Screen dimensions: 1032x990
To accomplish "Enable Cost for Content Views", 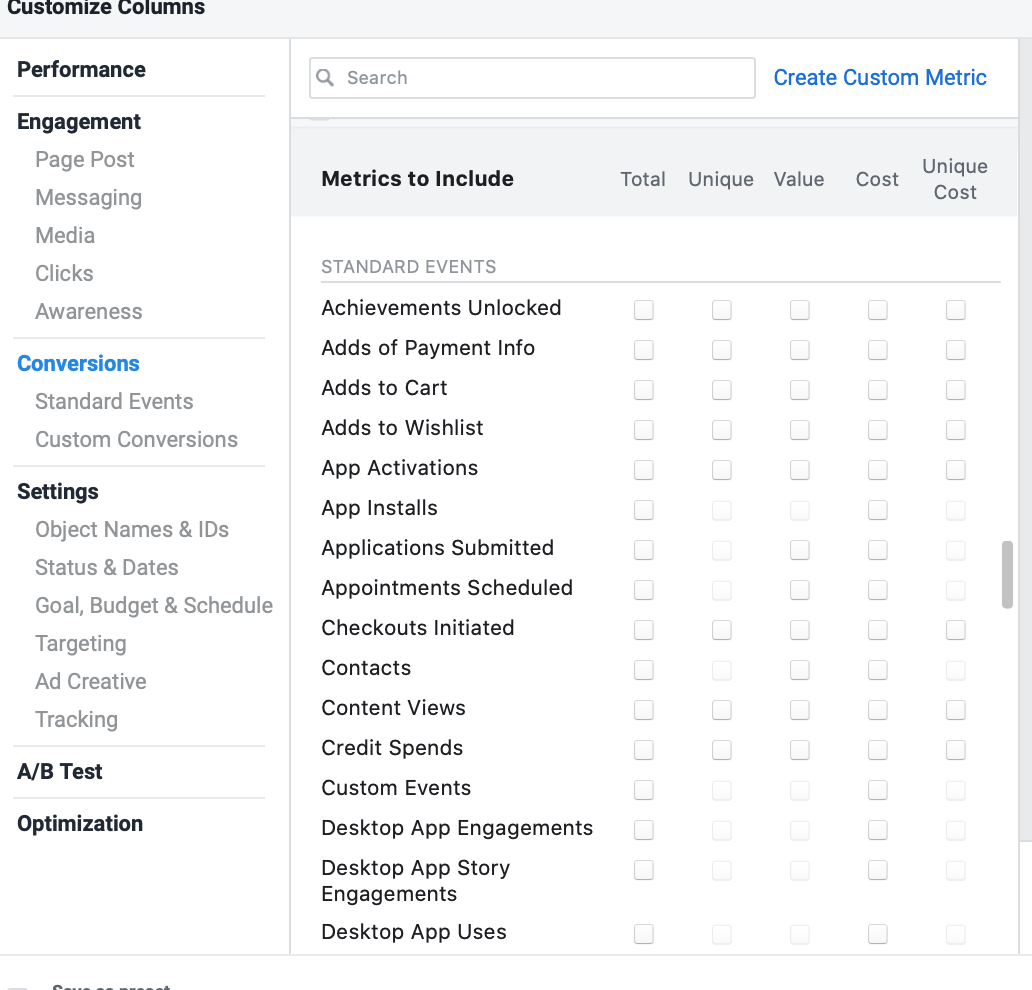I will (x=877, y=710).
